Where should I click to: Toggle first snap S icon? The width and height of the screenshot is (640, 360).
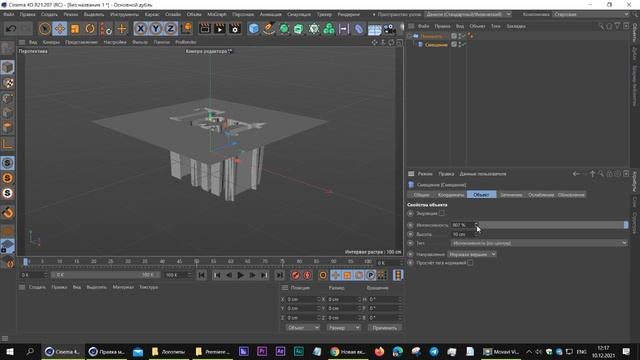coord(7,163)
